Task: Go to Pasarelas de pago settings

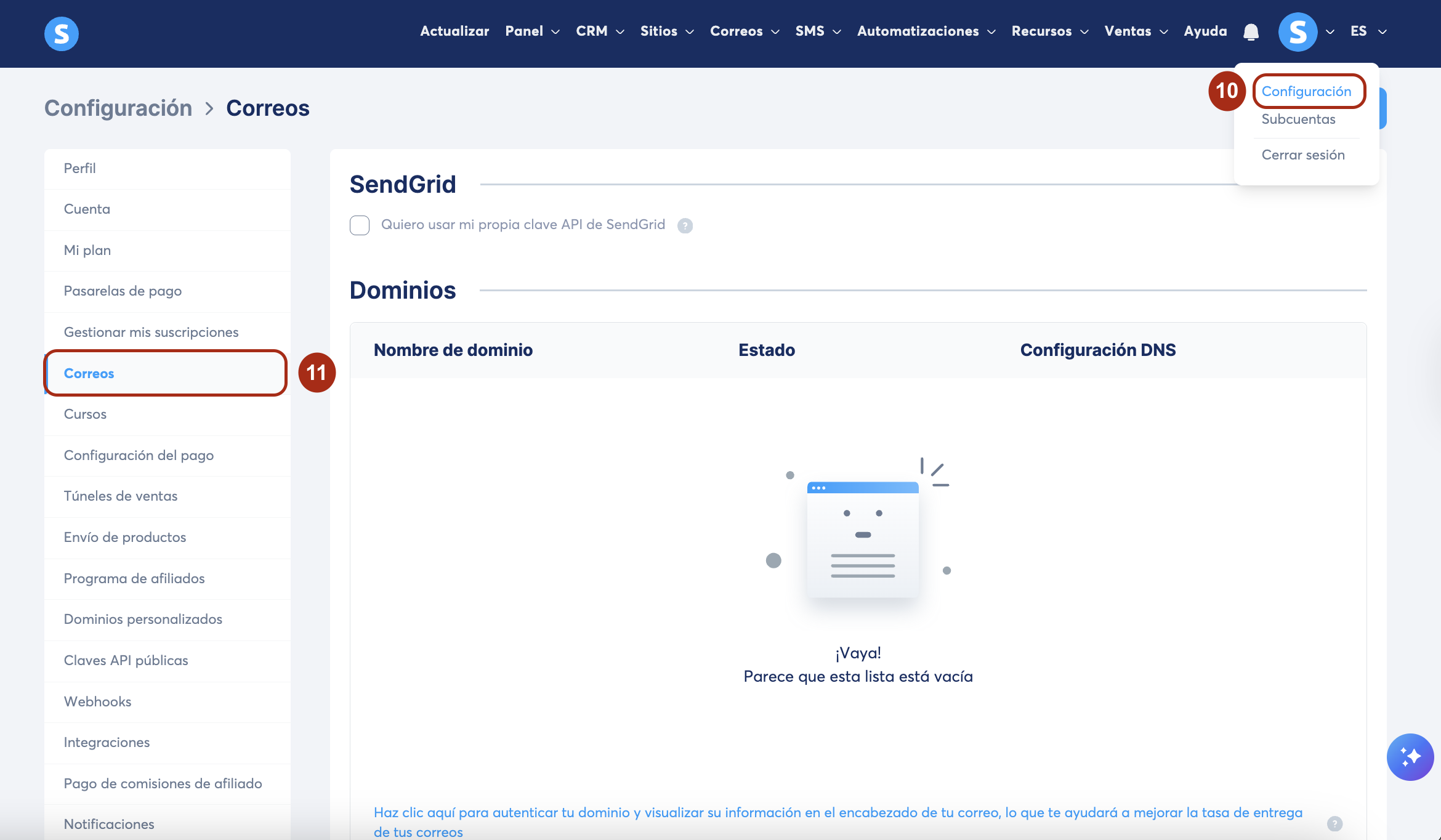Action: click(123, 291)
